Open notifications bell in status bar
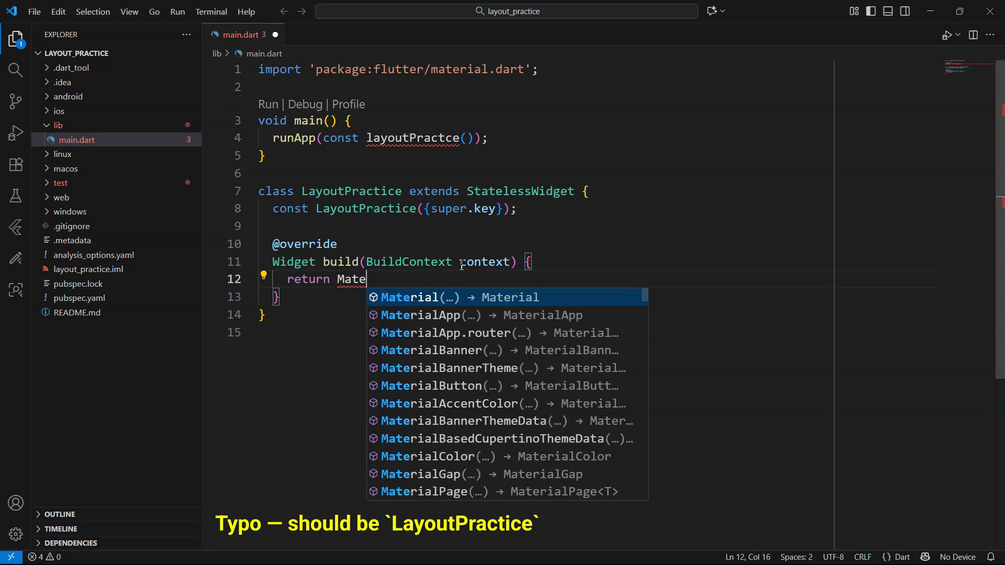This screenshot has width=1005, height=565. click(x=991, y=557)
